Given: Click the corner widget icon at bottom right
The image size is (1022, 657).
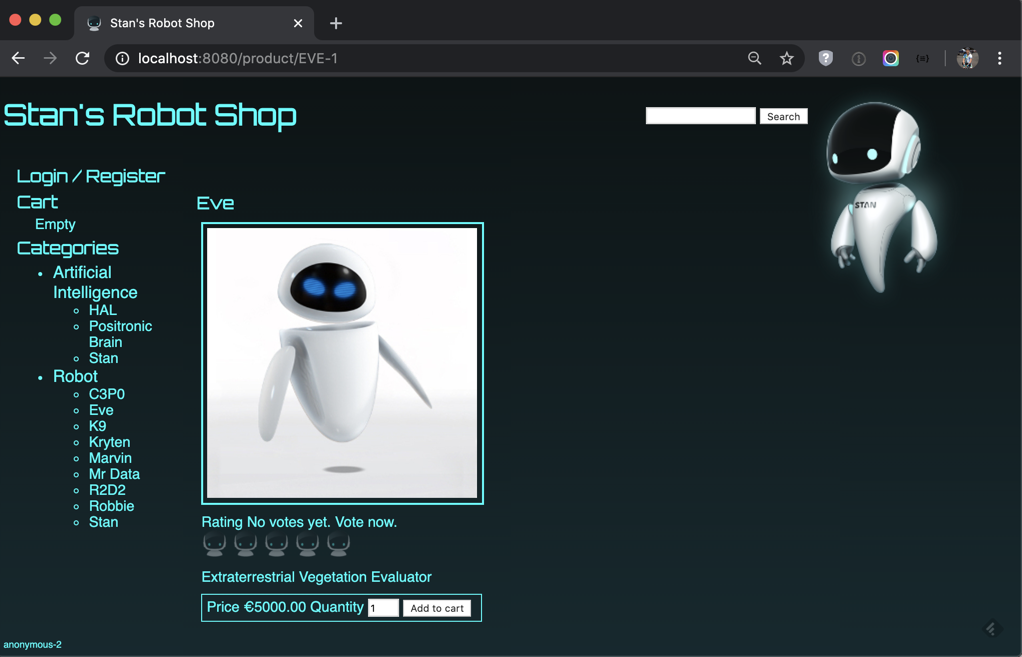Looking at the screenshot, I should click(x=992, y=628).
